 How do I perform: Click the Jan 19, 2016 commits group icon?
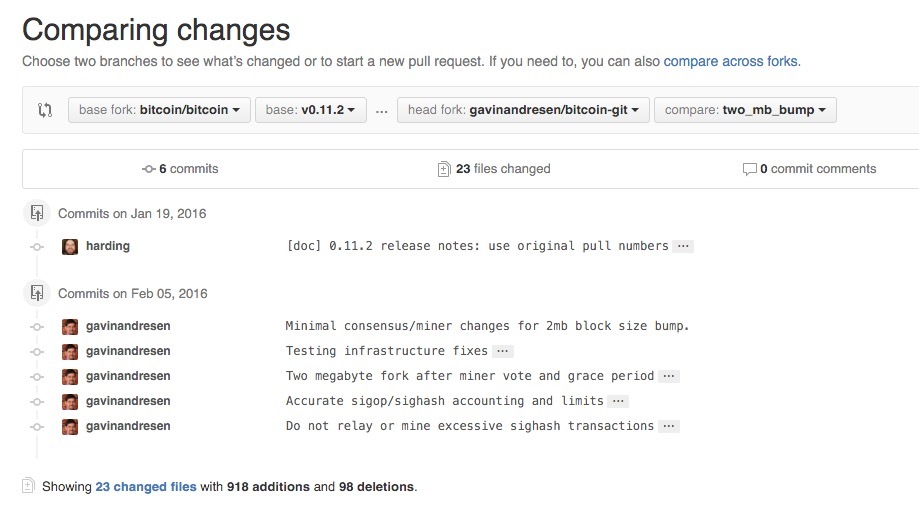(37, 213)
